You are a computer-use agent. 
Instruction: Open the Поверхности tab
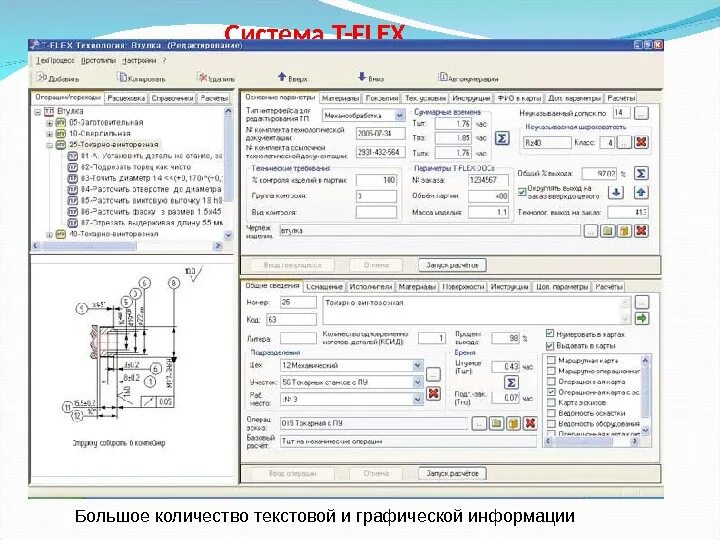463,287
